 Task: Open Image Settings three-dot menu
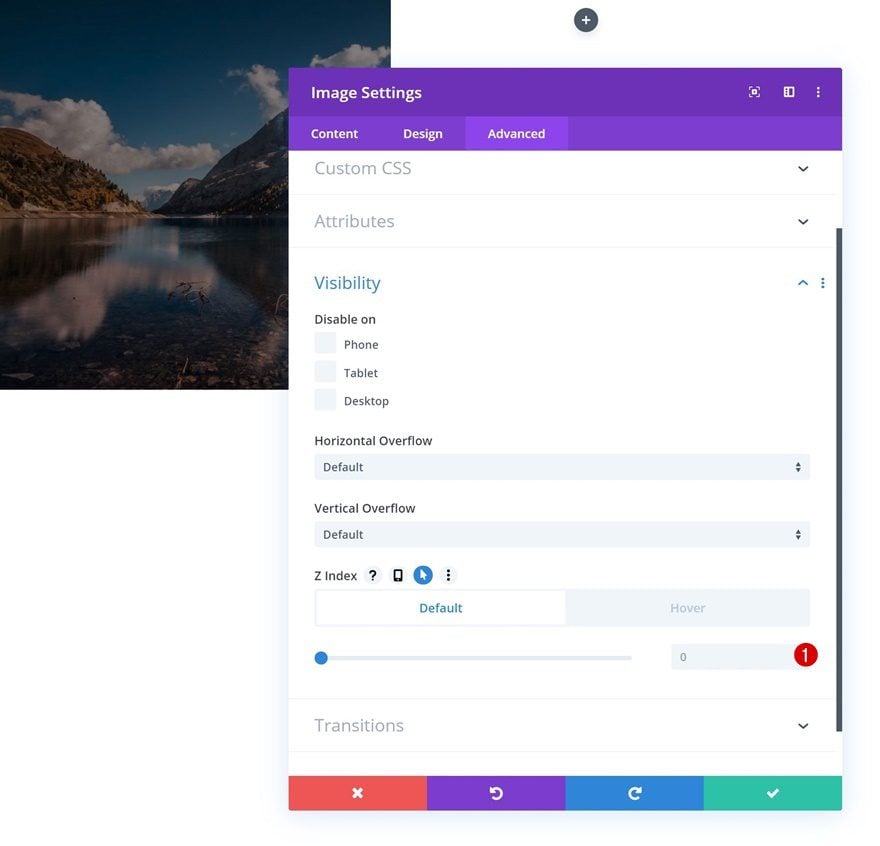818,92
